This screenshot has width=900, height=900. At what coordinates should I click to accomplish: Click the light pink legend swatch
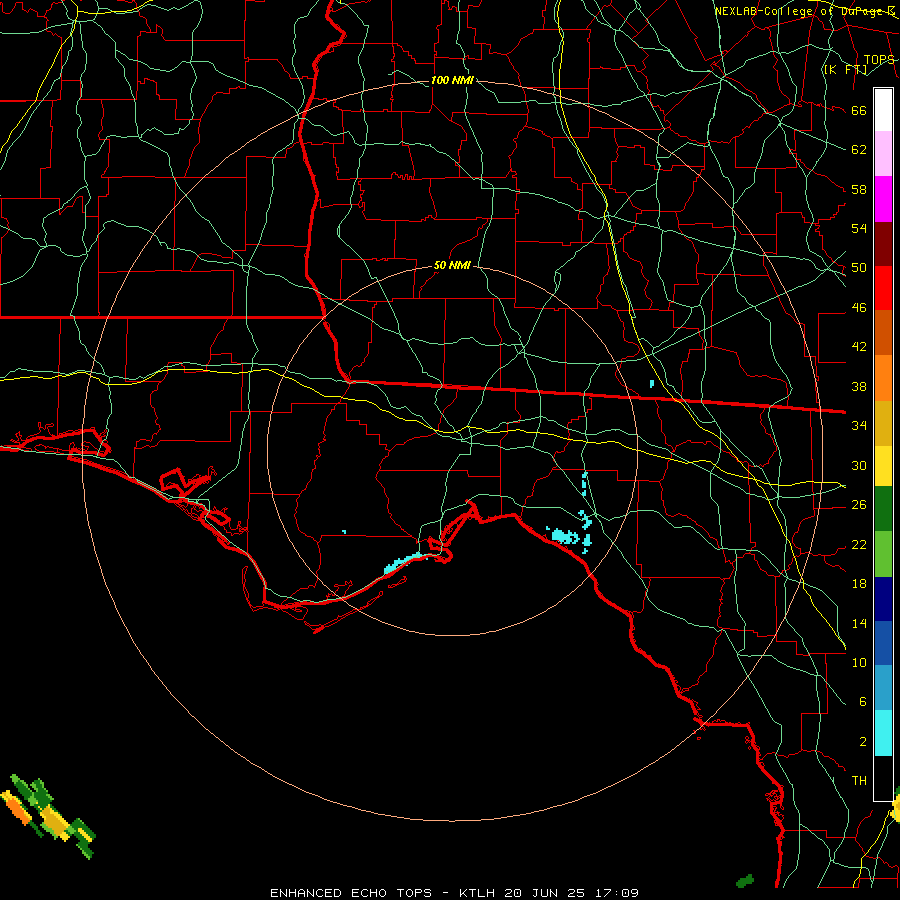pyautogui.click(x=883, y=154)
